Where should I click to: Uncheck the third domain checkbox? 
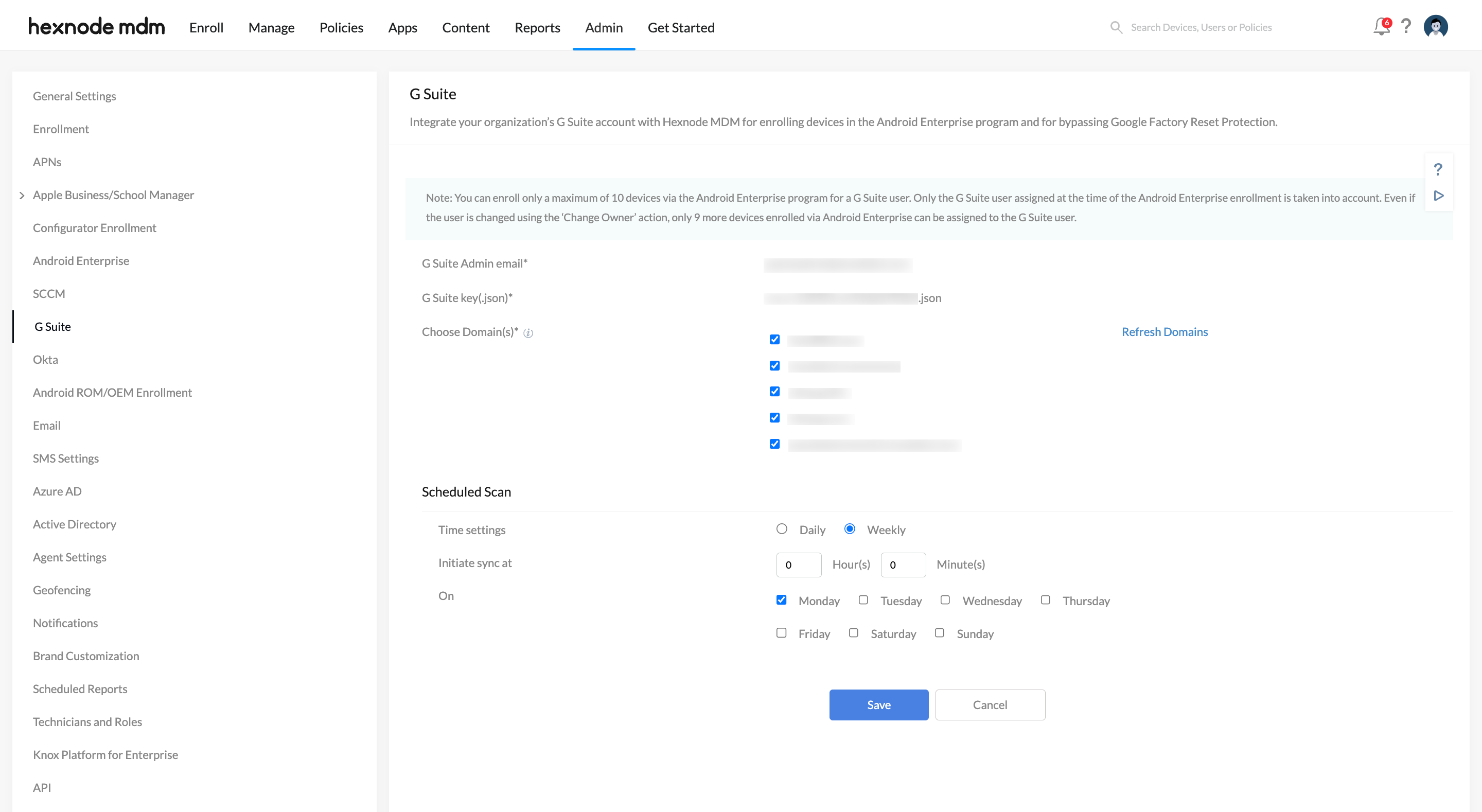click(774, 391)
